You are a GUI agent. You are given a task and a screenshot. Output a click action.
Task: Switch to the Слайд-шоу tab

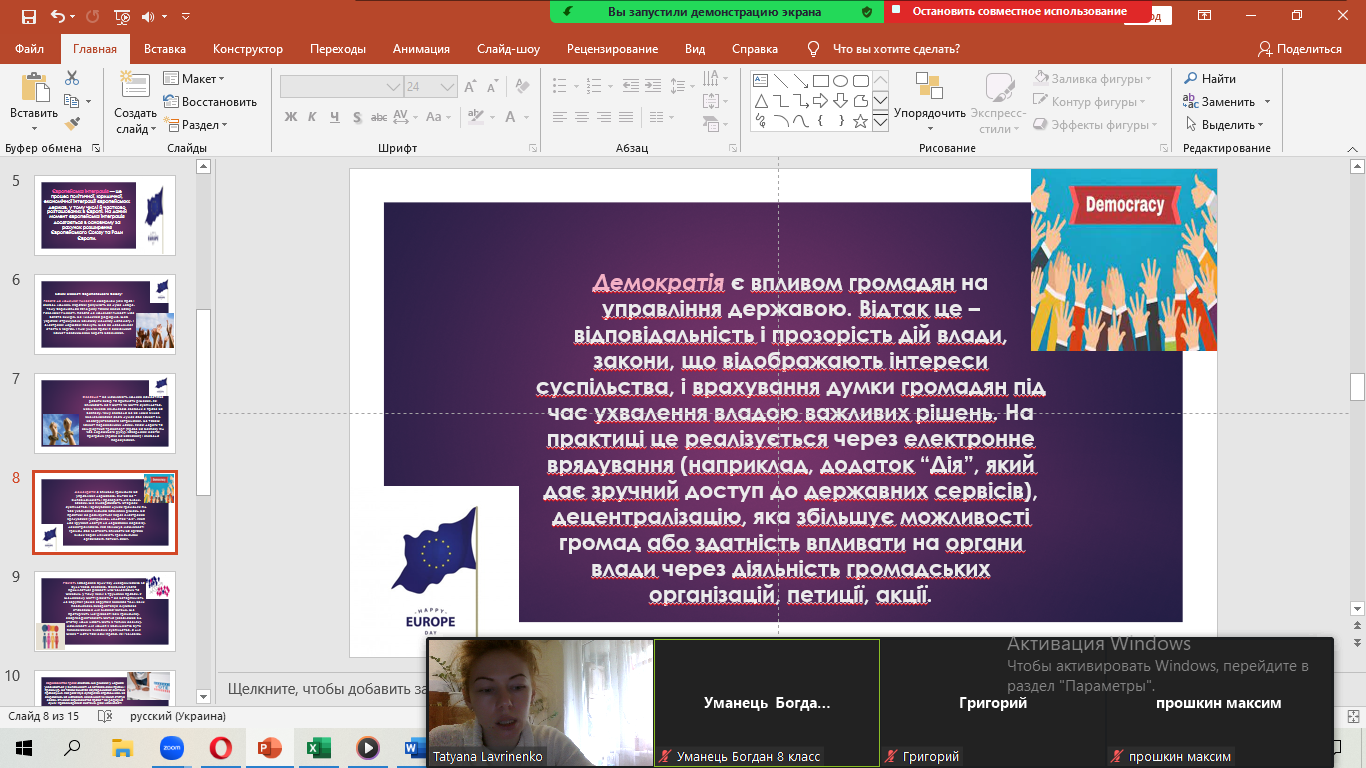[509, 49]
